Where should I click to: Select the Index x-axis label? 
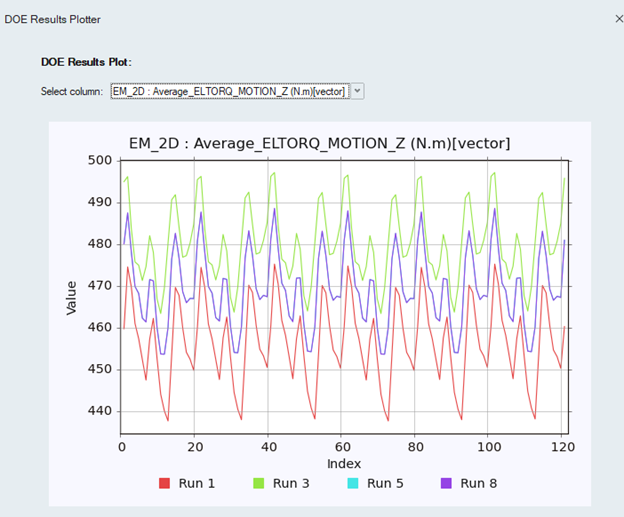(x=344, y=463)
